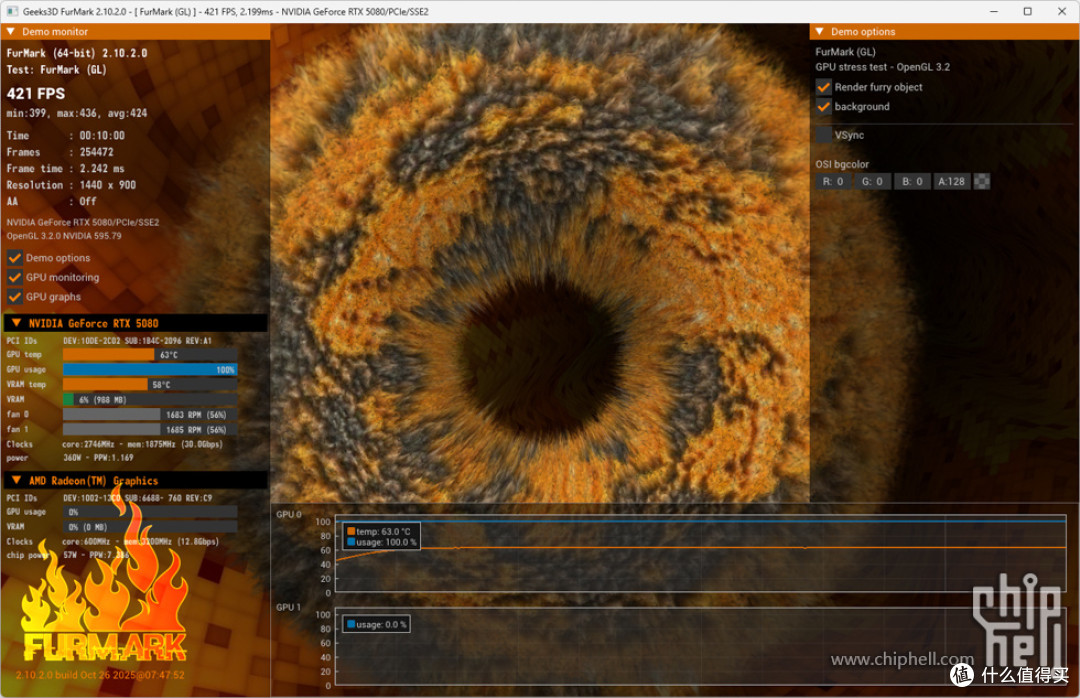Click the blue usage legend square in GPU 1
This screenshot has height=698, width=1080.
(x=351, y=624)
